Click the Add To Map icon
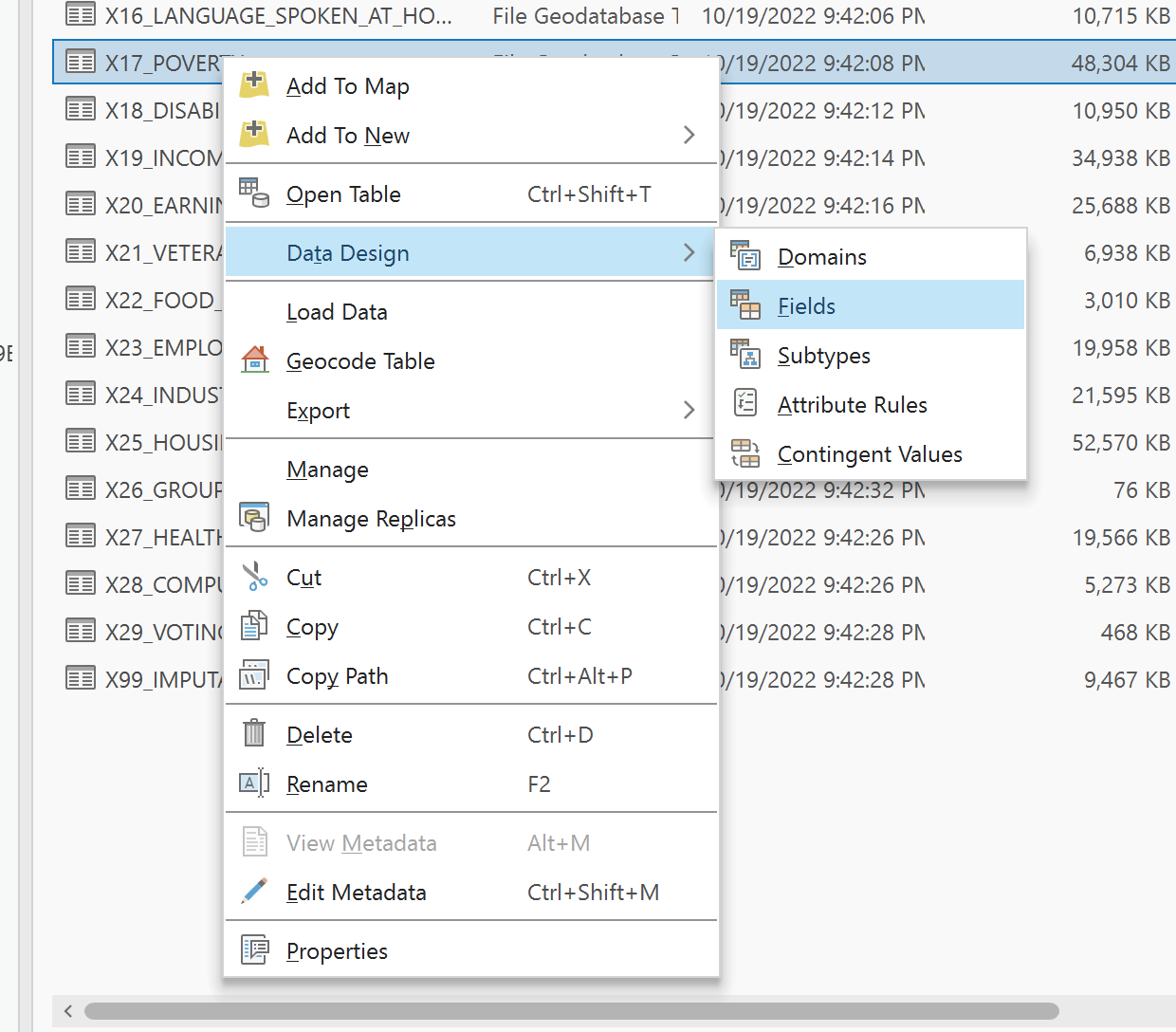1176x1032 pixels. click(x=254, y=85)
